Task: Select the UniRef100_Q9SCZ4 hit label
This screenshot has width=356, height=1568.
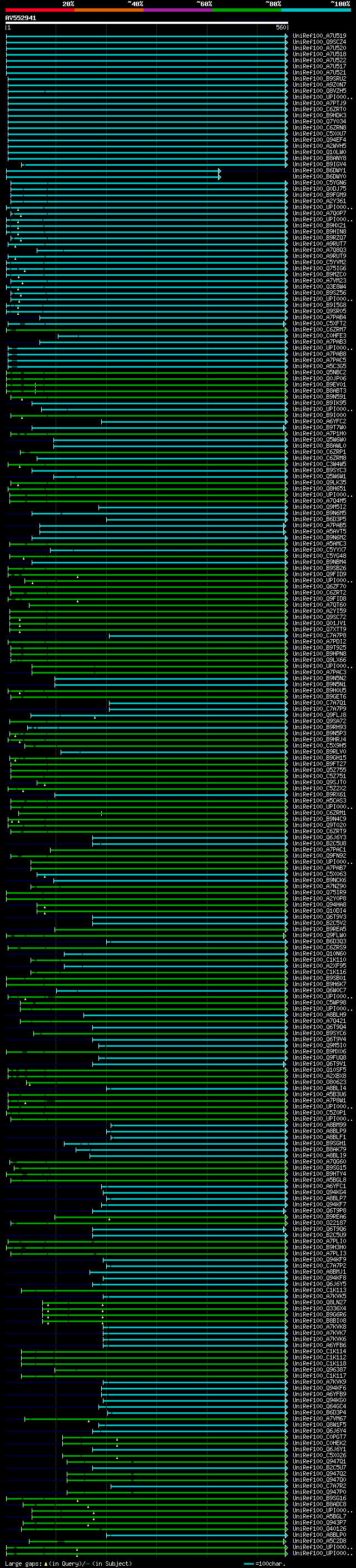Action: pyautogui.click(x=319, y=42)
